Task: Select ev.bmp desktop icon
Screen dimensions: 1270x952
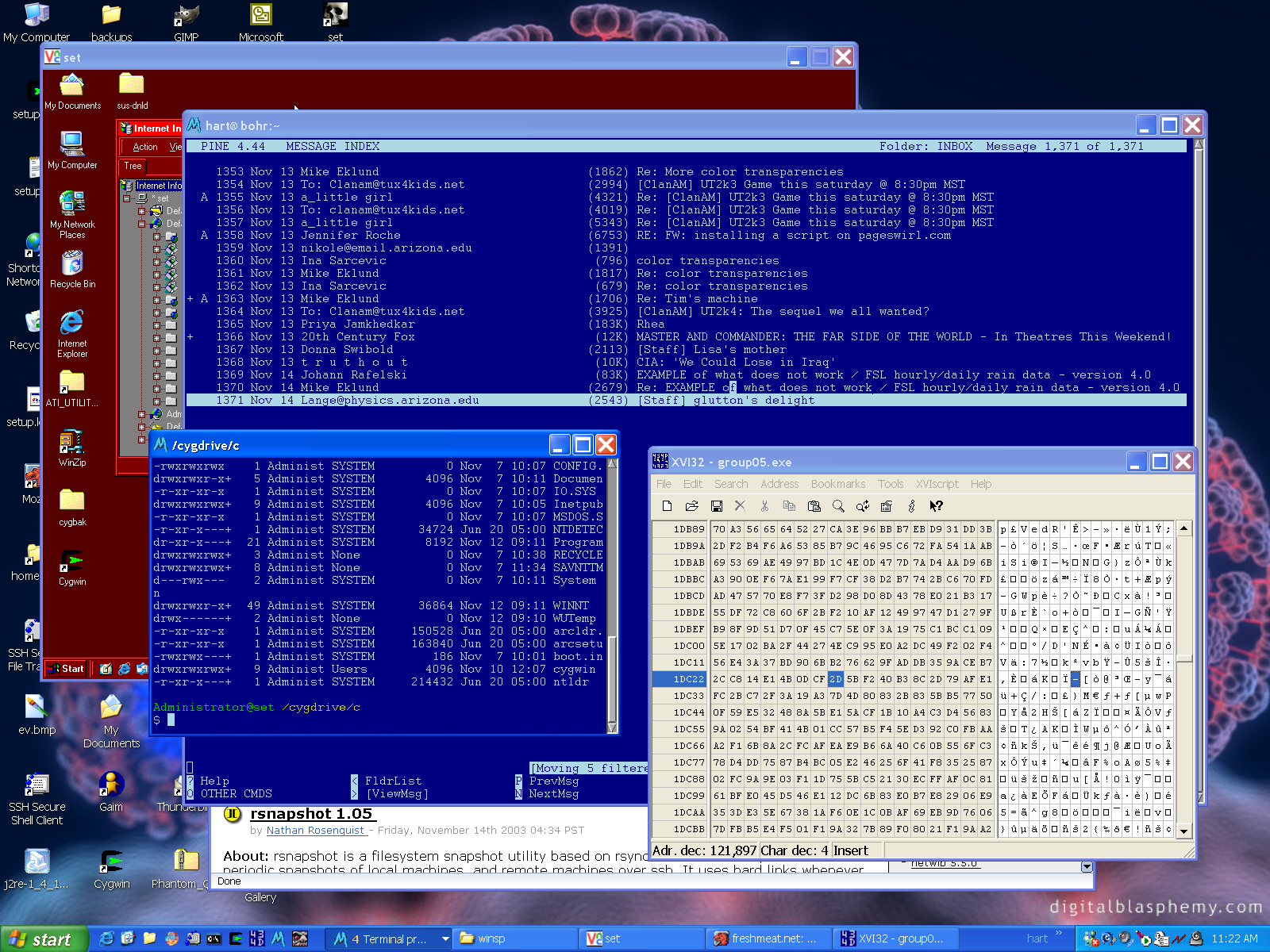Action: pos(37,714)
